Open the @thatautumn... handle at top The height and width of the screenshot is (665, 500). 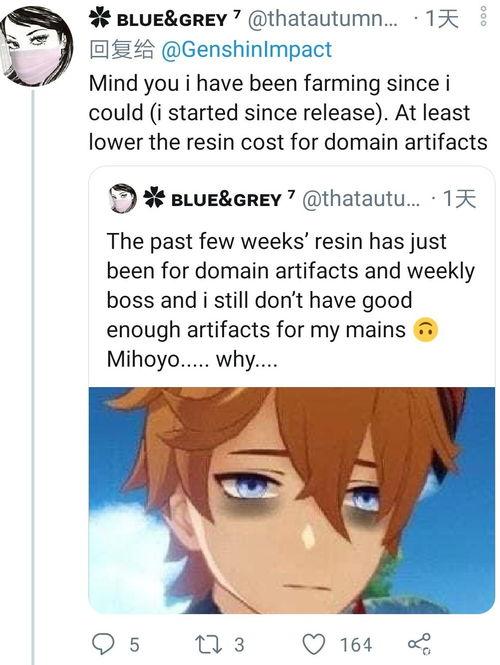click(324, 19)
